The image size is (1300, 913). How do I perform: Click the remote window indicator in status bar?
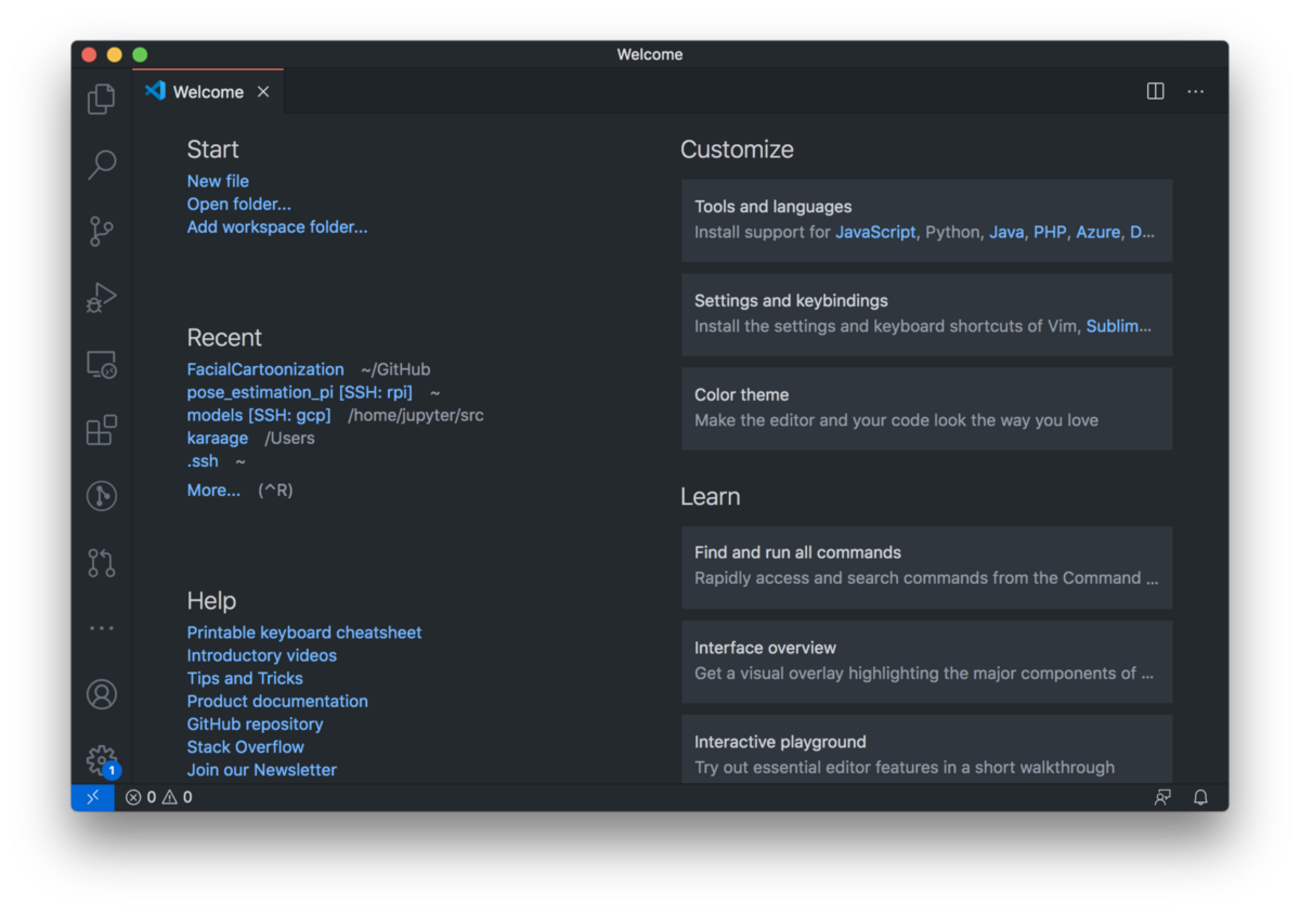(92, 797)
